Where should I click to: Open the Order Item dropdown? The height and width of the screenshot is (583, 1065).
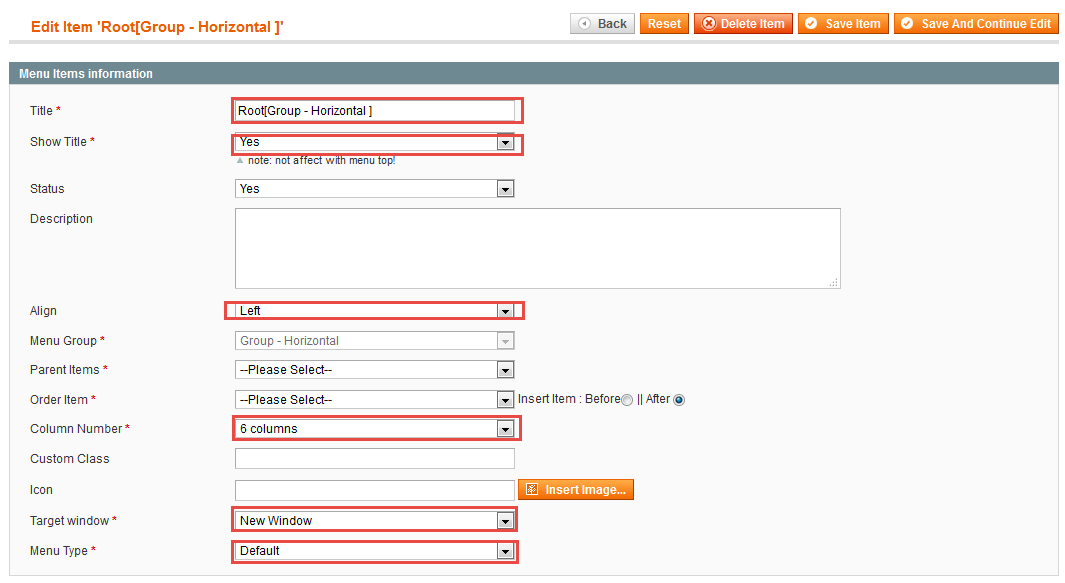click(374, 400)
